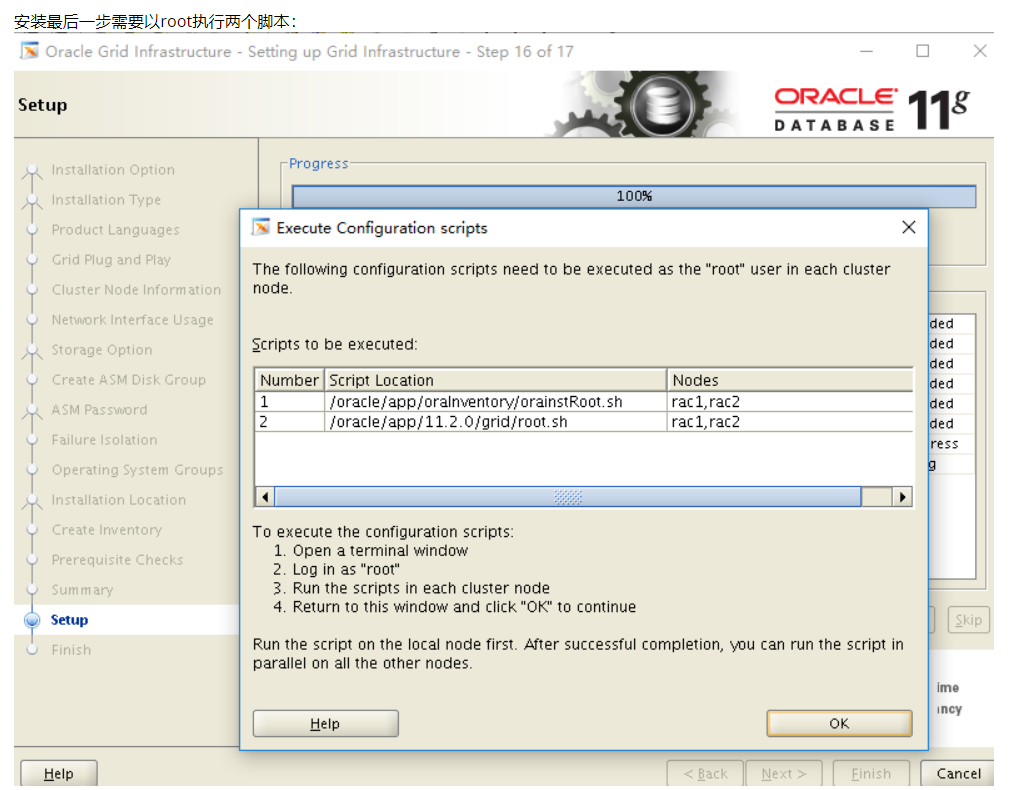This screenshot has width=1013, height=790.
Task: Select ASM Password step in sidebar
Action: [x=99, y=410]
